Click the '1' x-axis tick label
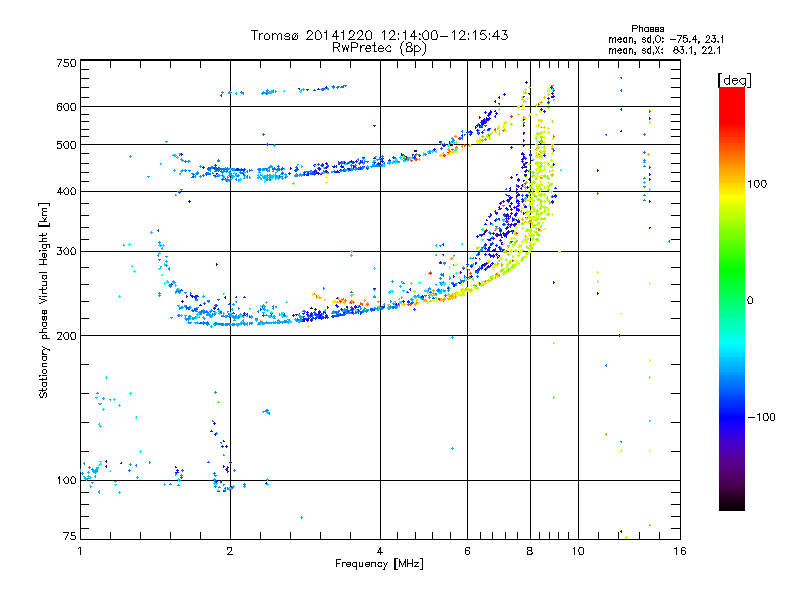 click(x=80, y=551)
